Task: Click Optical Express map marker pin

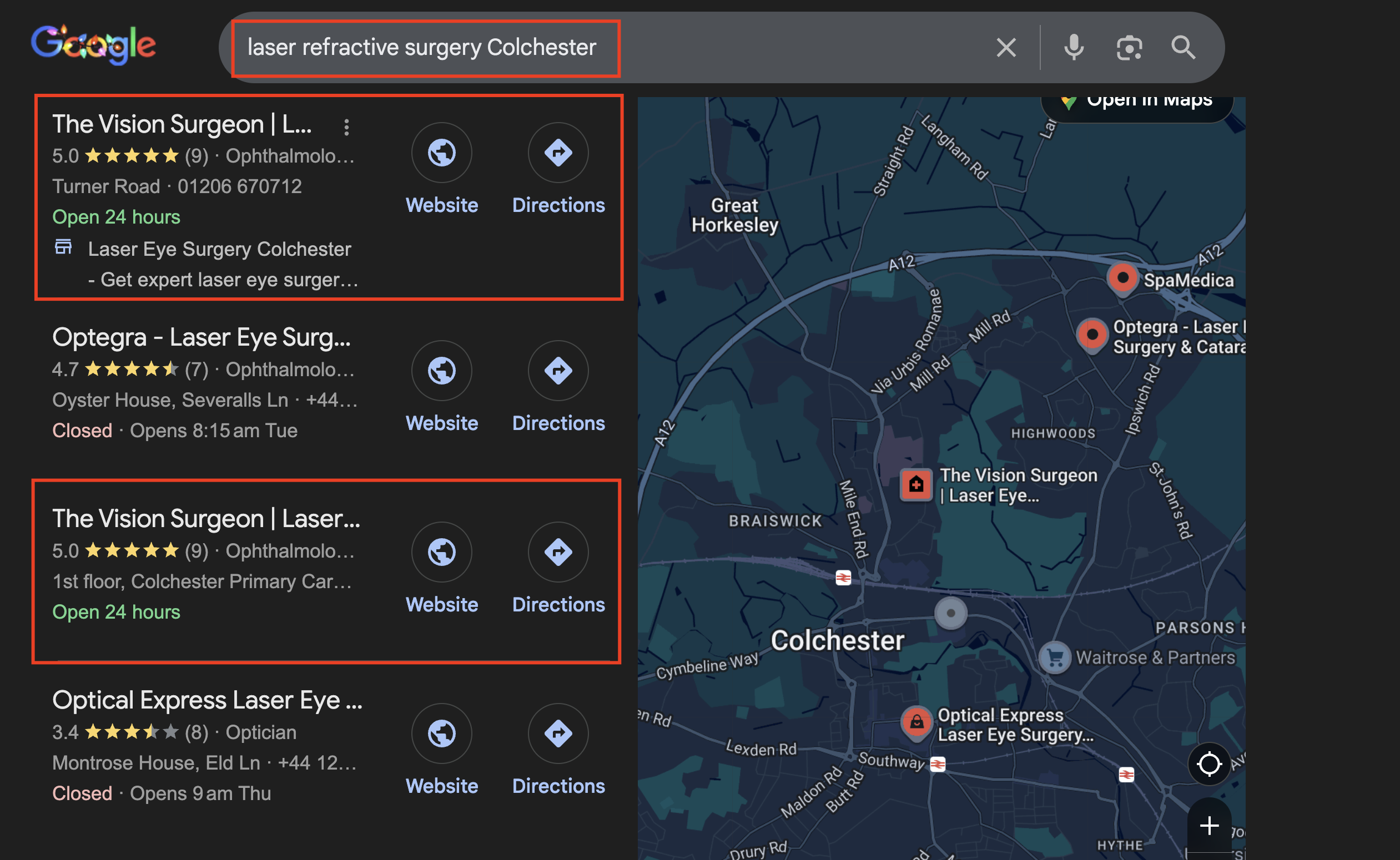Action: (916, 722)
